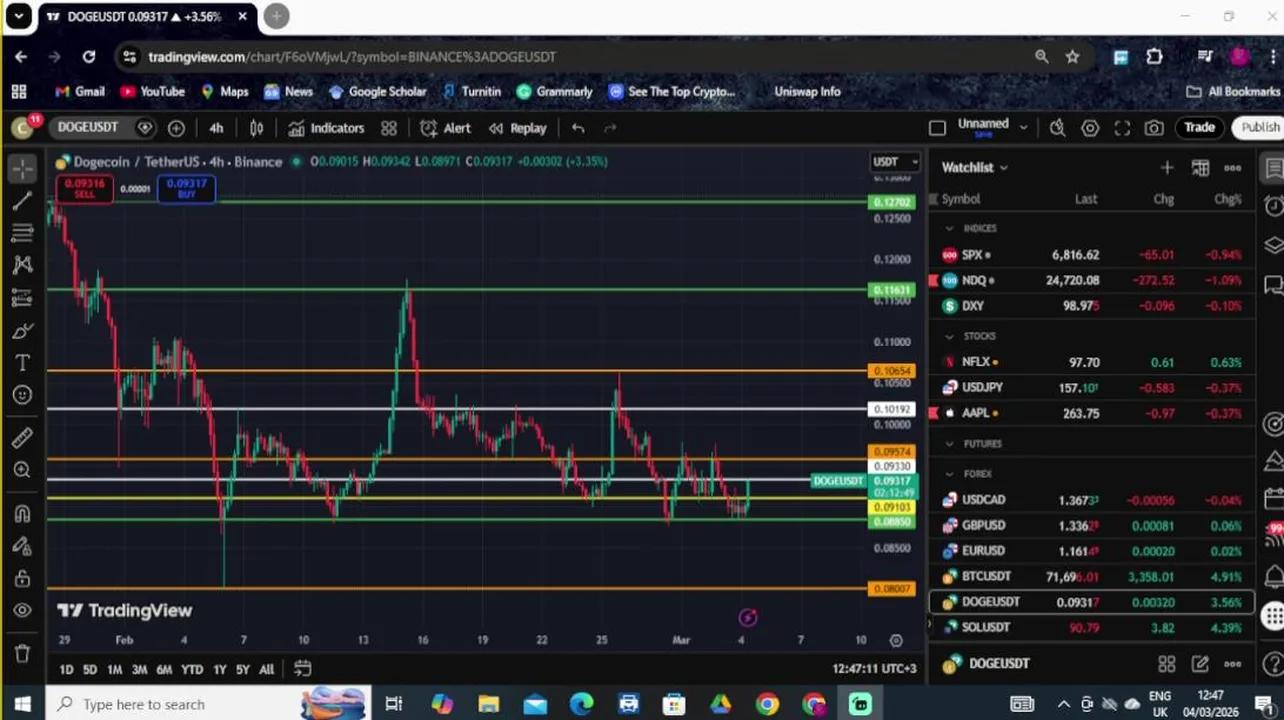The width and height of the screenshot is (1284, 720).
Task: Open the go-to-date calendar
Action: click(x=302, y=669)
